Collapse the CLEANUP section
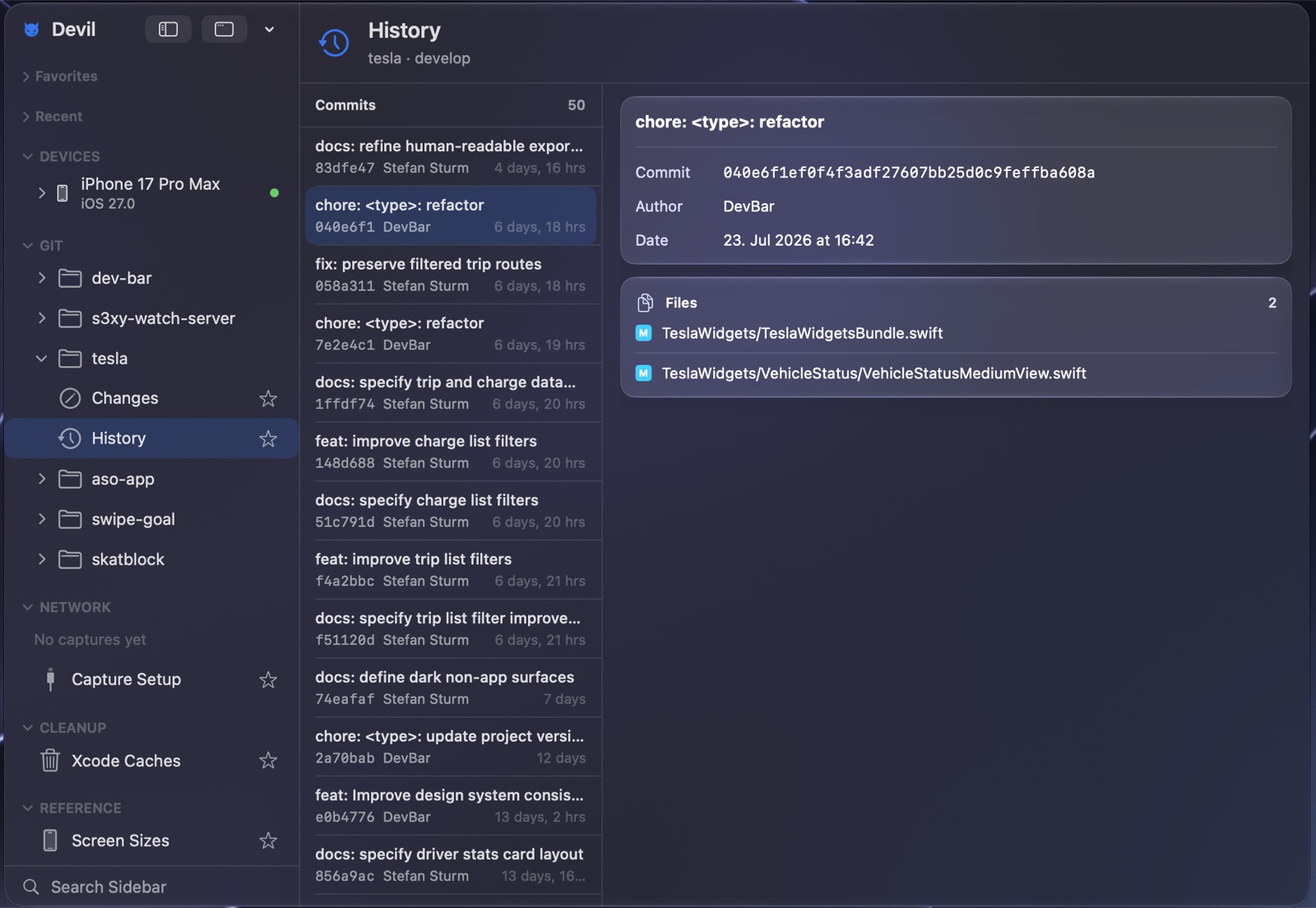Screen dimensions: 1316x908 point(28,728)
